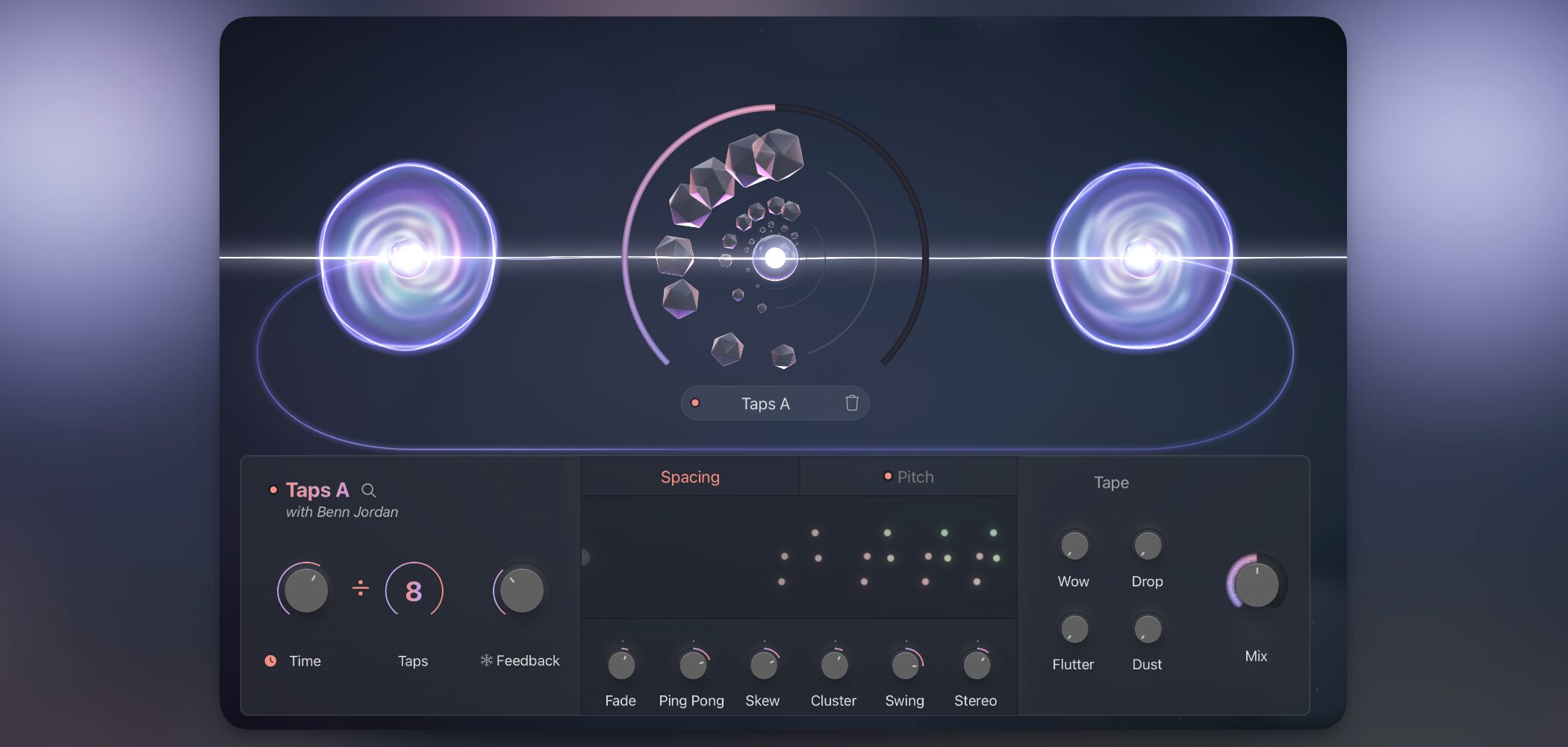The image size is (1568, 747).
Task: Click the divide symbol between Time and Taps
Action: (361, 589)
